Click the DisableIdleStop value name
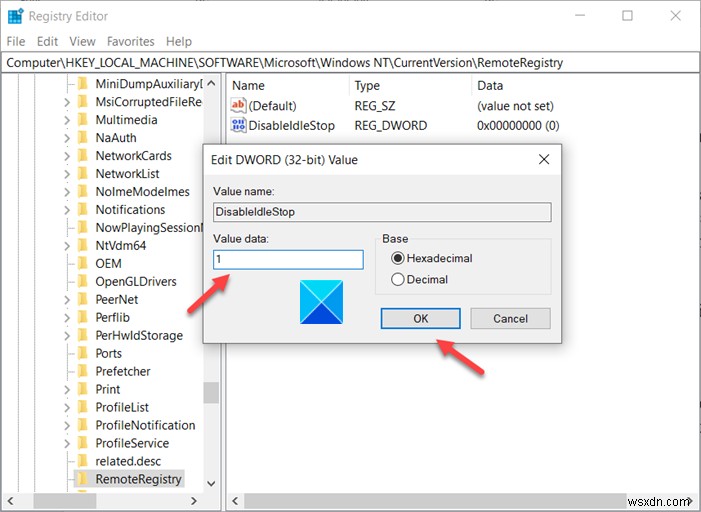The image size is (701, 512). (x=291, y=125)
